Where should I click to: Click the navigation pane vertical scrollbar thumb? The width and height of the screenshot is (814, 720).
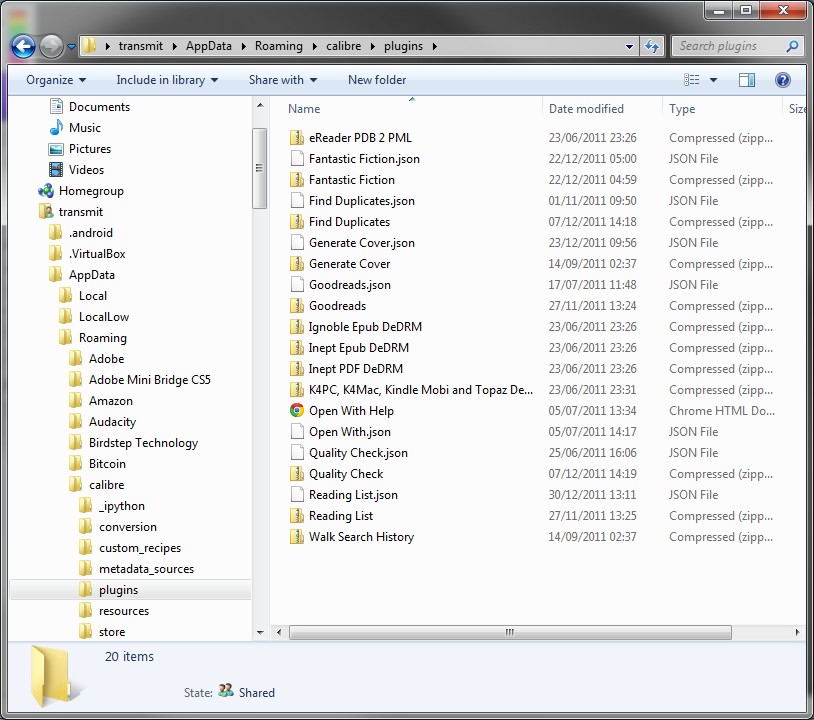pos(260,168)
